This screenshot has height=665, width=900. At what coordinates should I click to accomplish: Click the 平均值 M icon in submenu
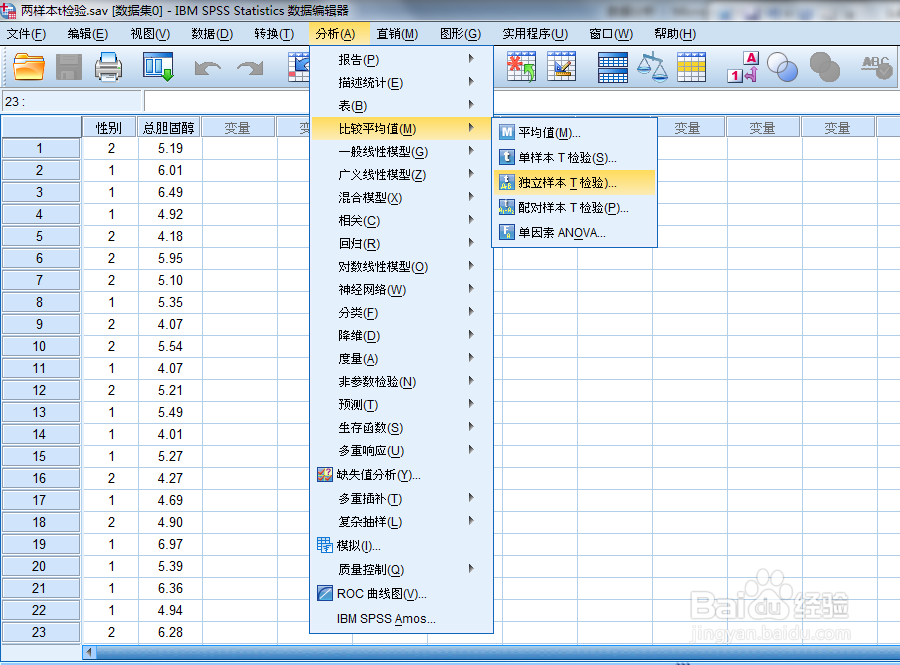(507, 133)
